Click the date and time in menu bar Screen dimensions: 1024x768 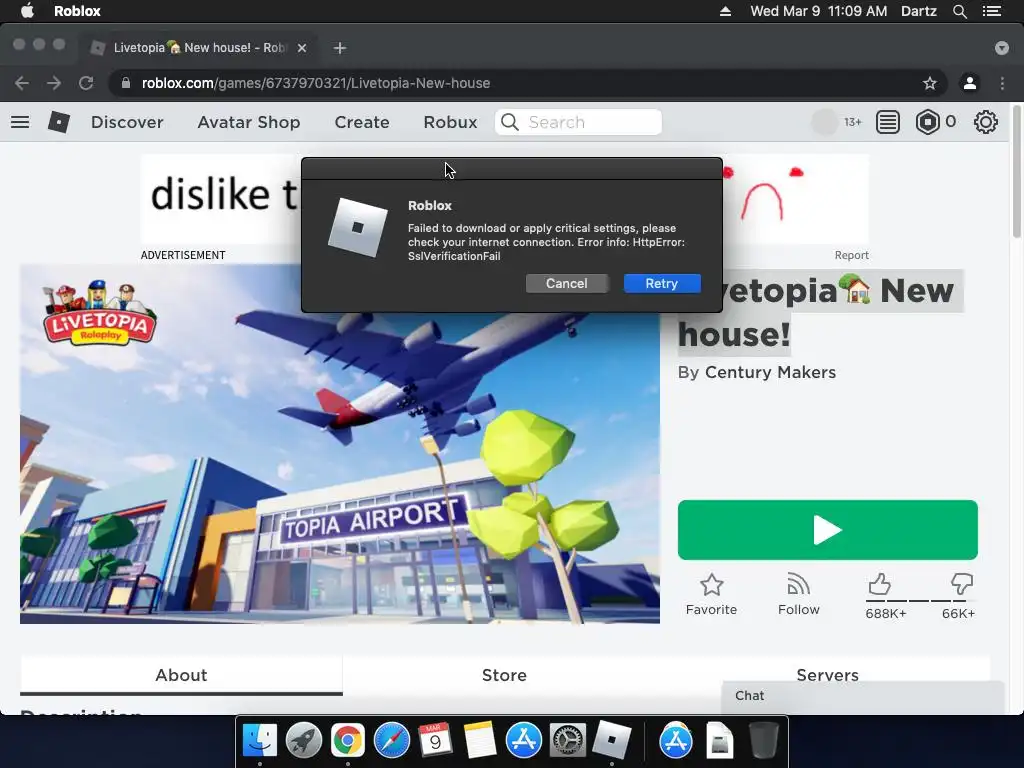point(818,11)
